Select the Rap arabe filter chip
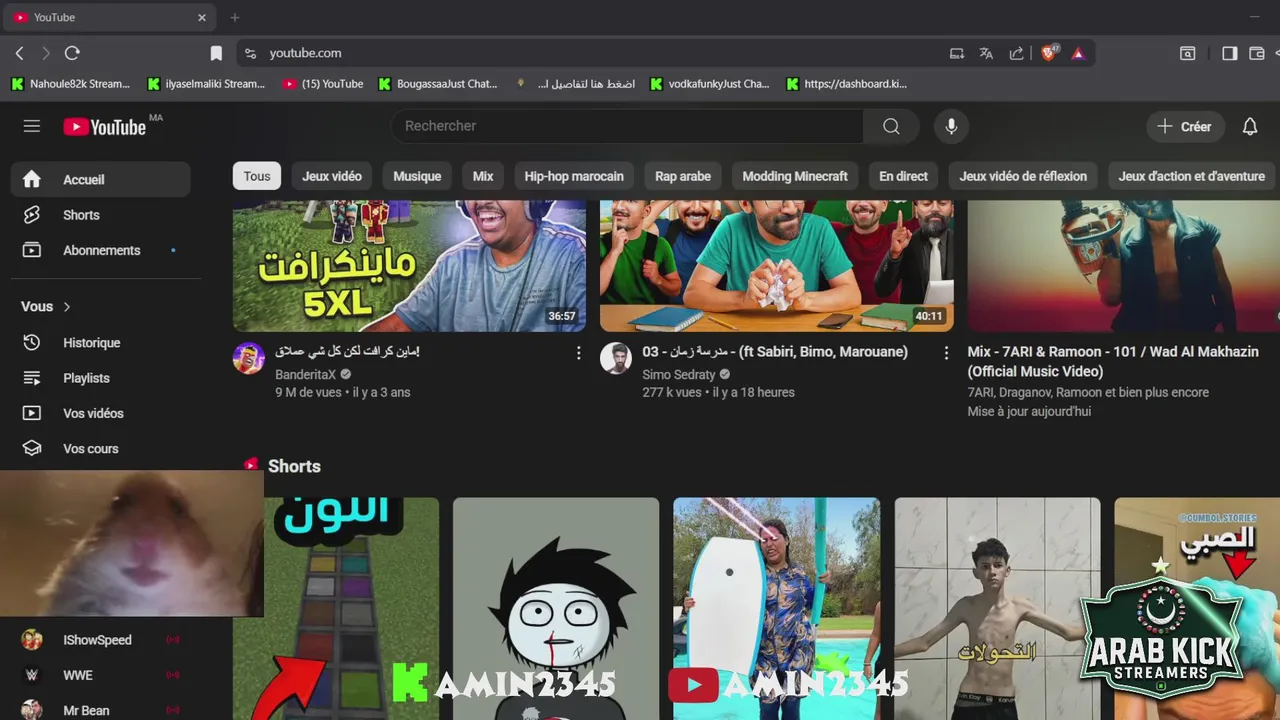 click(683, 176)
